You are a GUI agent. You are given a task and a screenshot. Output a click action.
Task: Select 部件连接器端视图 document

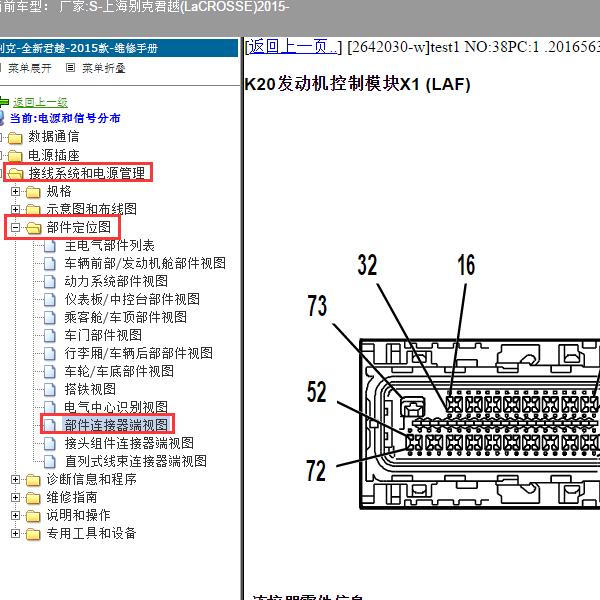coord(116,425)
